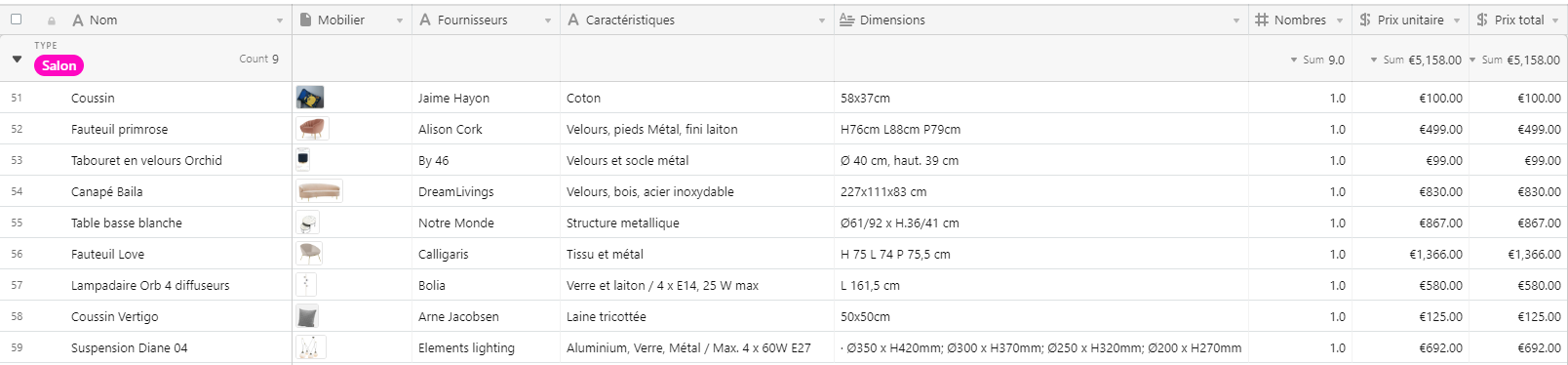1568x365 pixels.
Task: Click the text icon beside Caractéristiques
Action: (x=573, y=20)
